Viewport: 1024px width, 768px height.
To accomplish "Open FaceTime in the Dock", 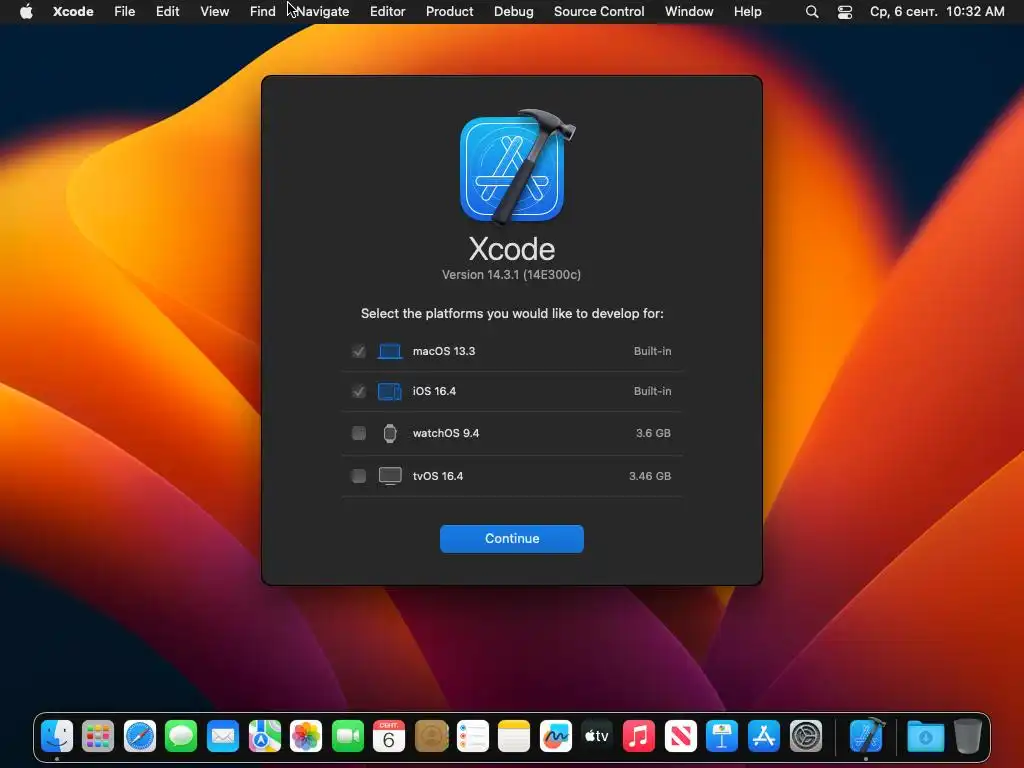I will tap(347, 737).
